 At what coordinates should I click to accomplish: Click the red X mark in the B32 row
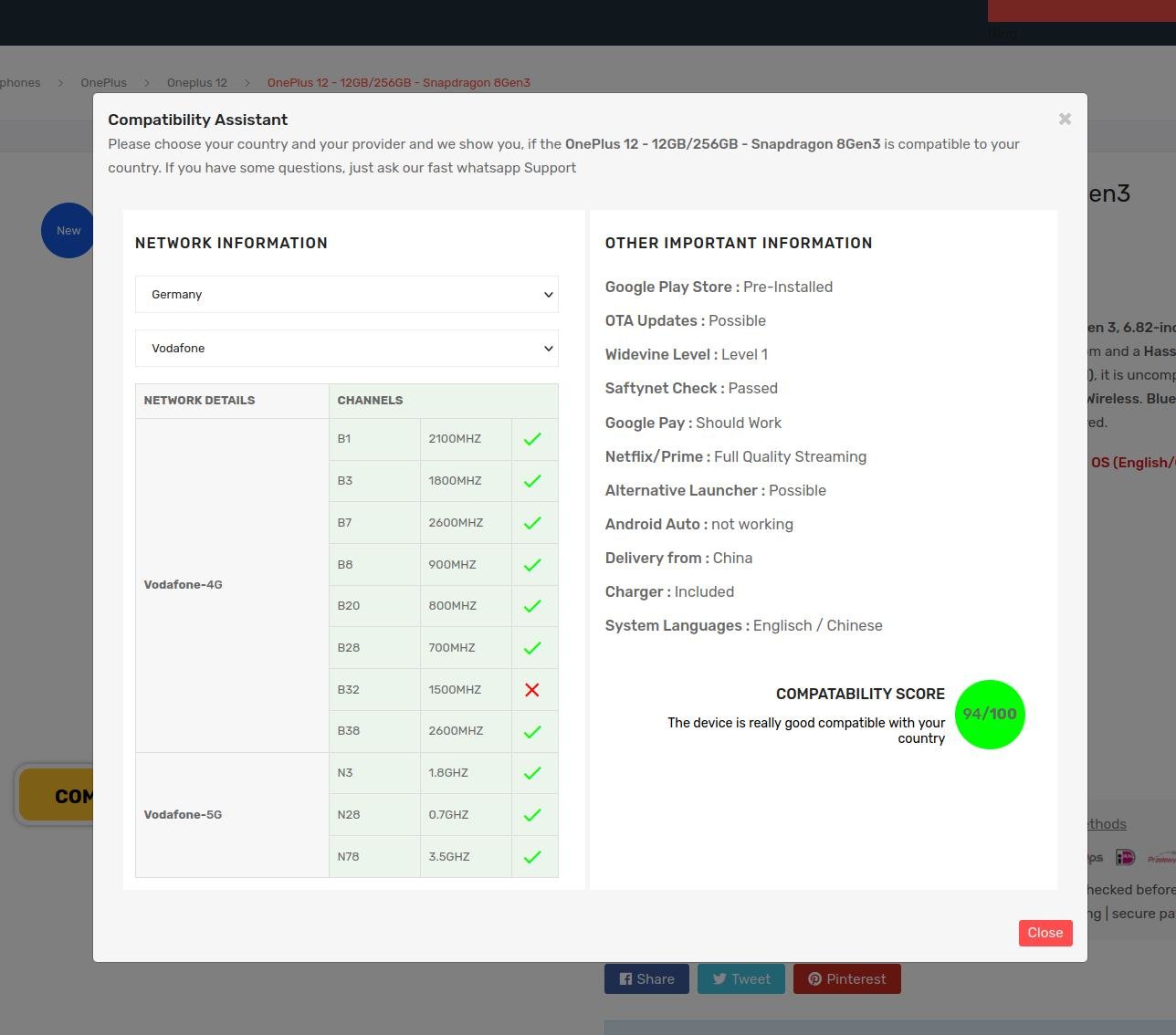coord(532,690)
